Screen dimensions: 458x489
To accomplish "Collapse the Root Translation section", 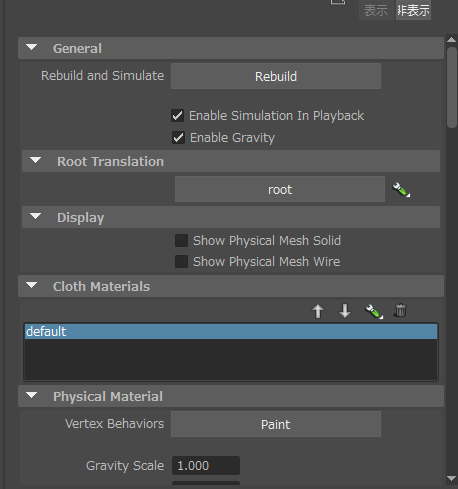I will coord(35,161).
